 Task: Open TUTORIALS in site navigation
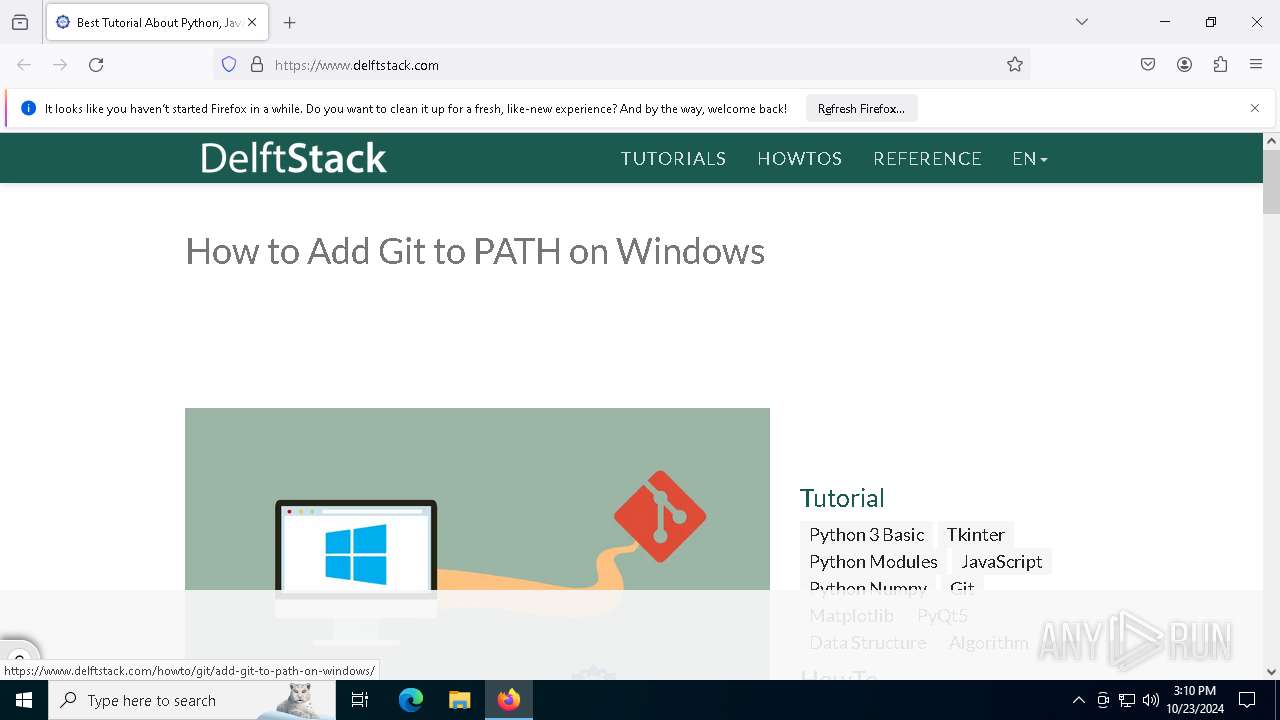coord(673,159)
